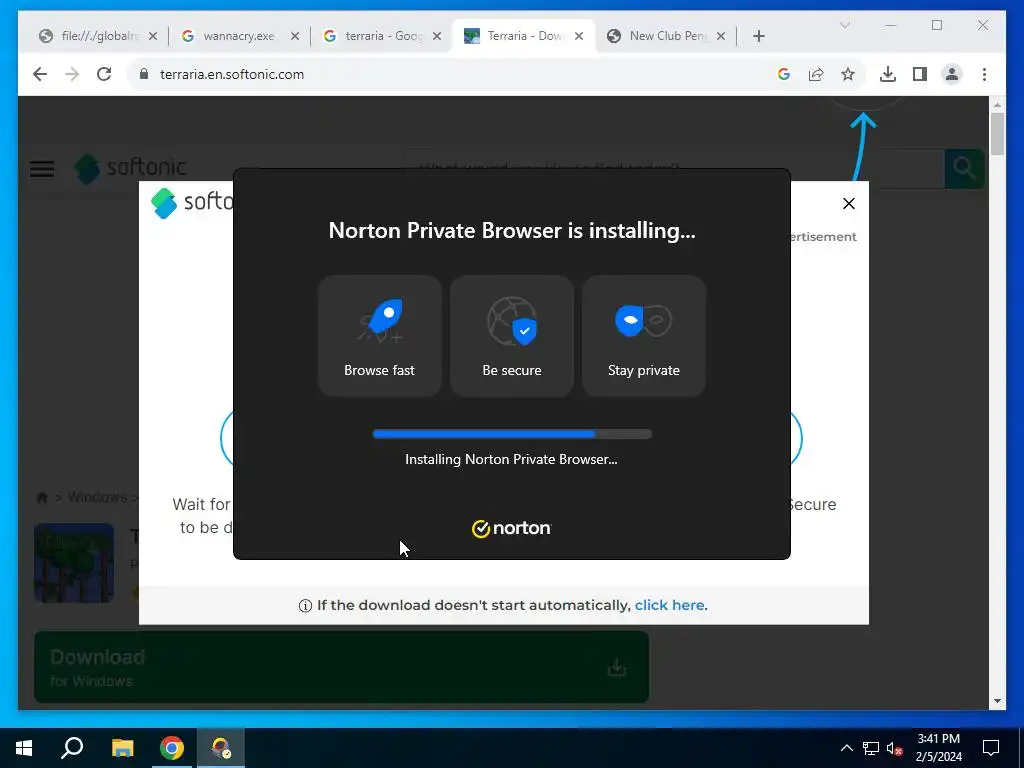Open Chrome three-dot menu
Image resolution: width=1024 pixels, height=768 pixels.
pos(984,74)
